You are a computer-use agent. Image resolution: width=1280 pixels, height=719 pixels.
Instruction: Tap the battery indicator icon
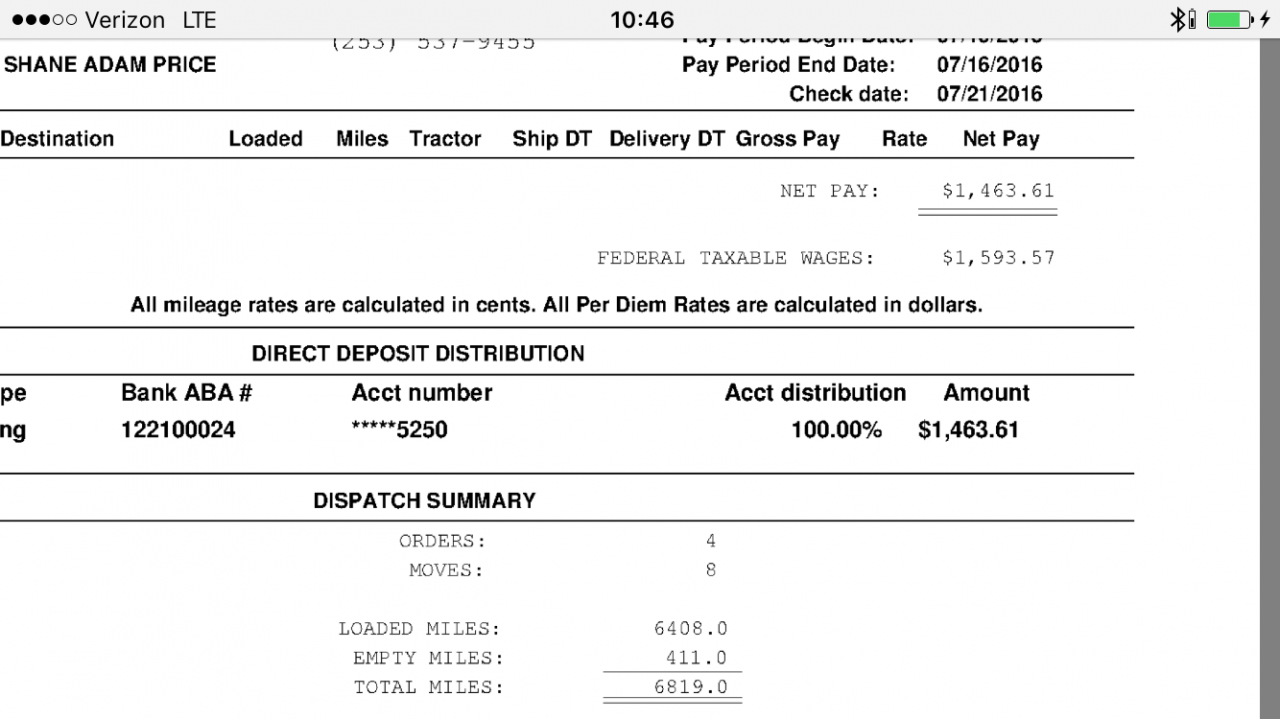click(x=1231, y=19)
